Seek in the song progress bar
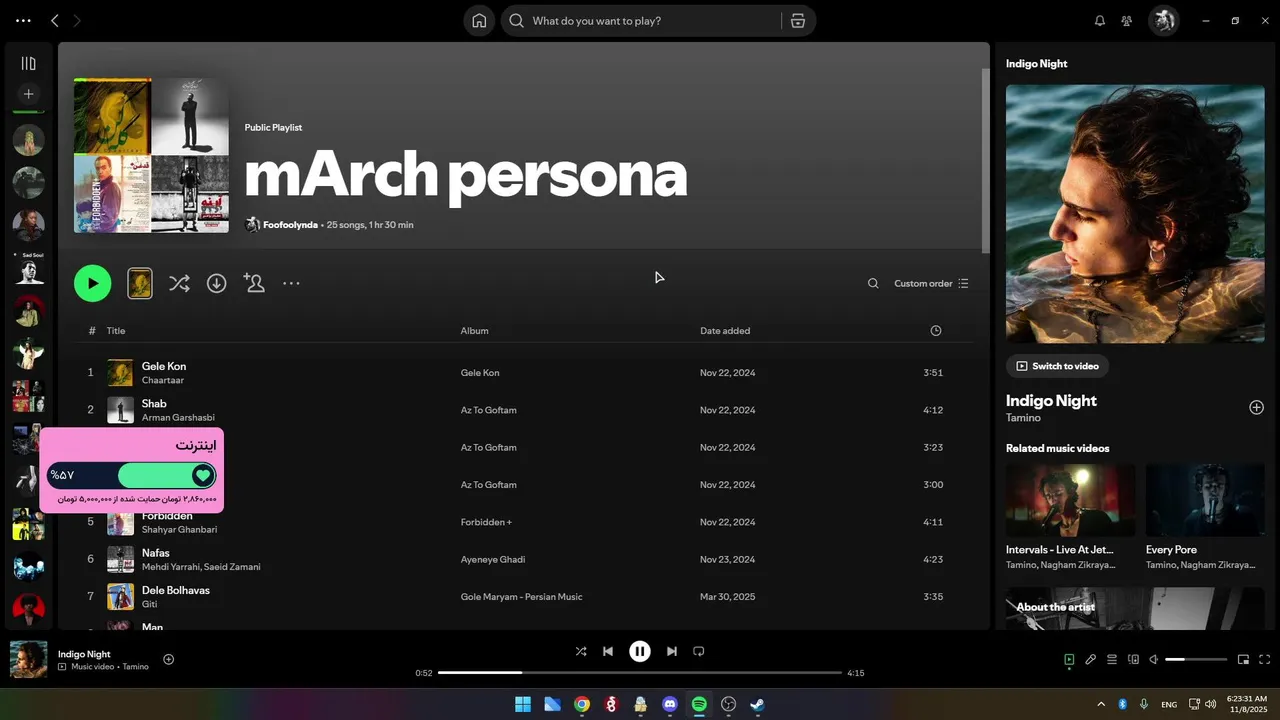 [640, 673]
